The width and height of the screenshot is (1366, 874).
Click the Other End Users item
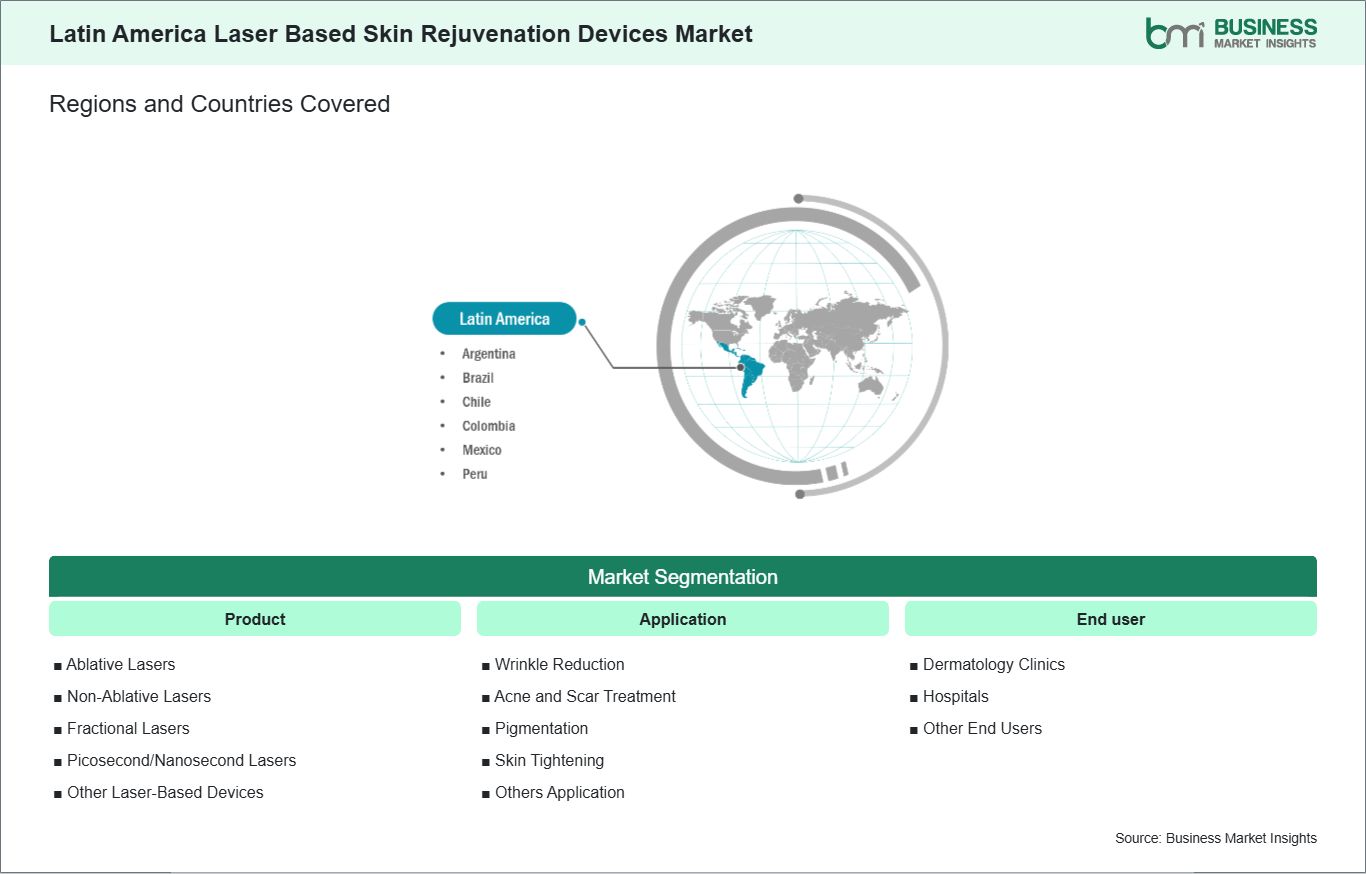click(x=976, y=728)
